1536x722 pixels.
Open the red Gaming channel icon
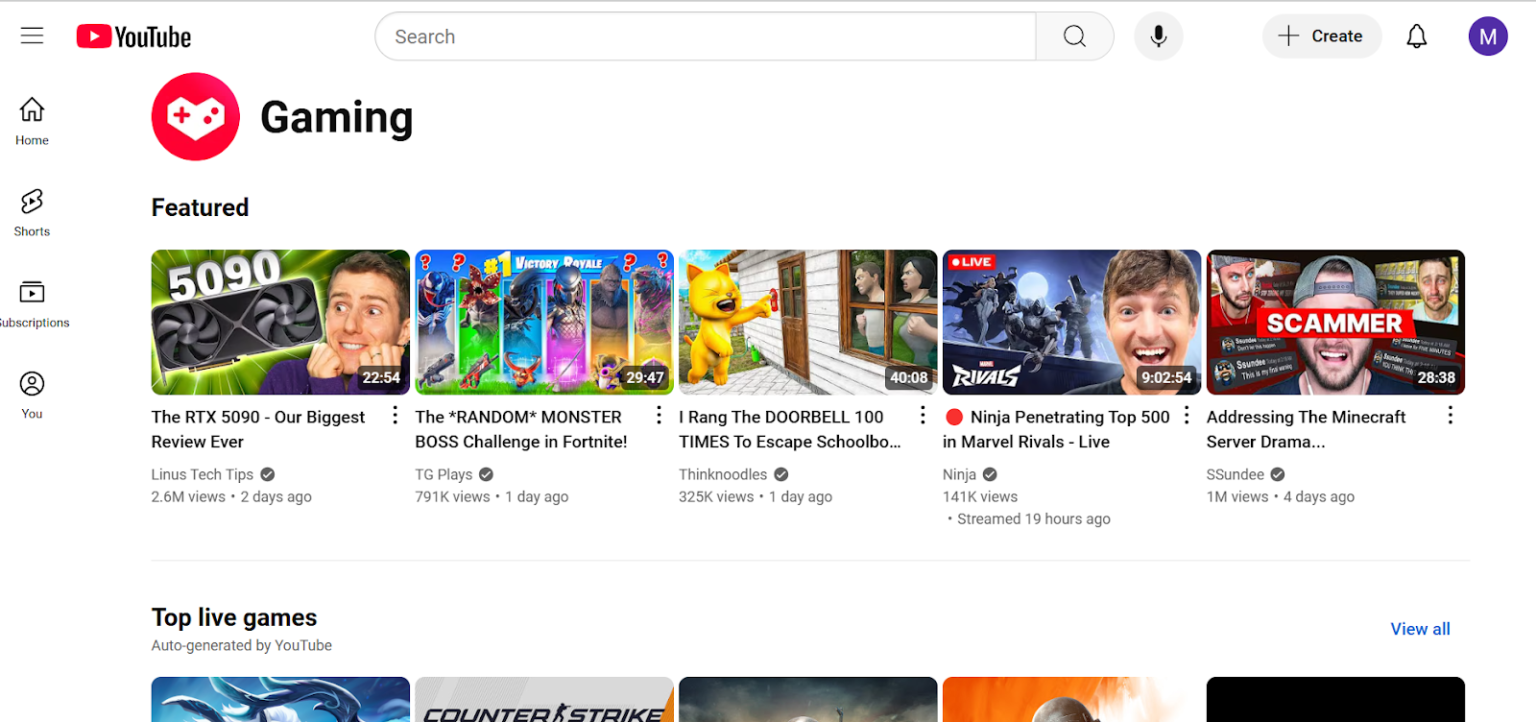pyautogui.click(x=195, y=117)
